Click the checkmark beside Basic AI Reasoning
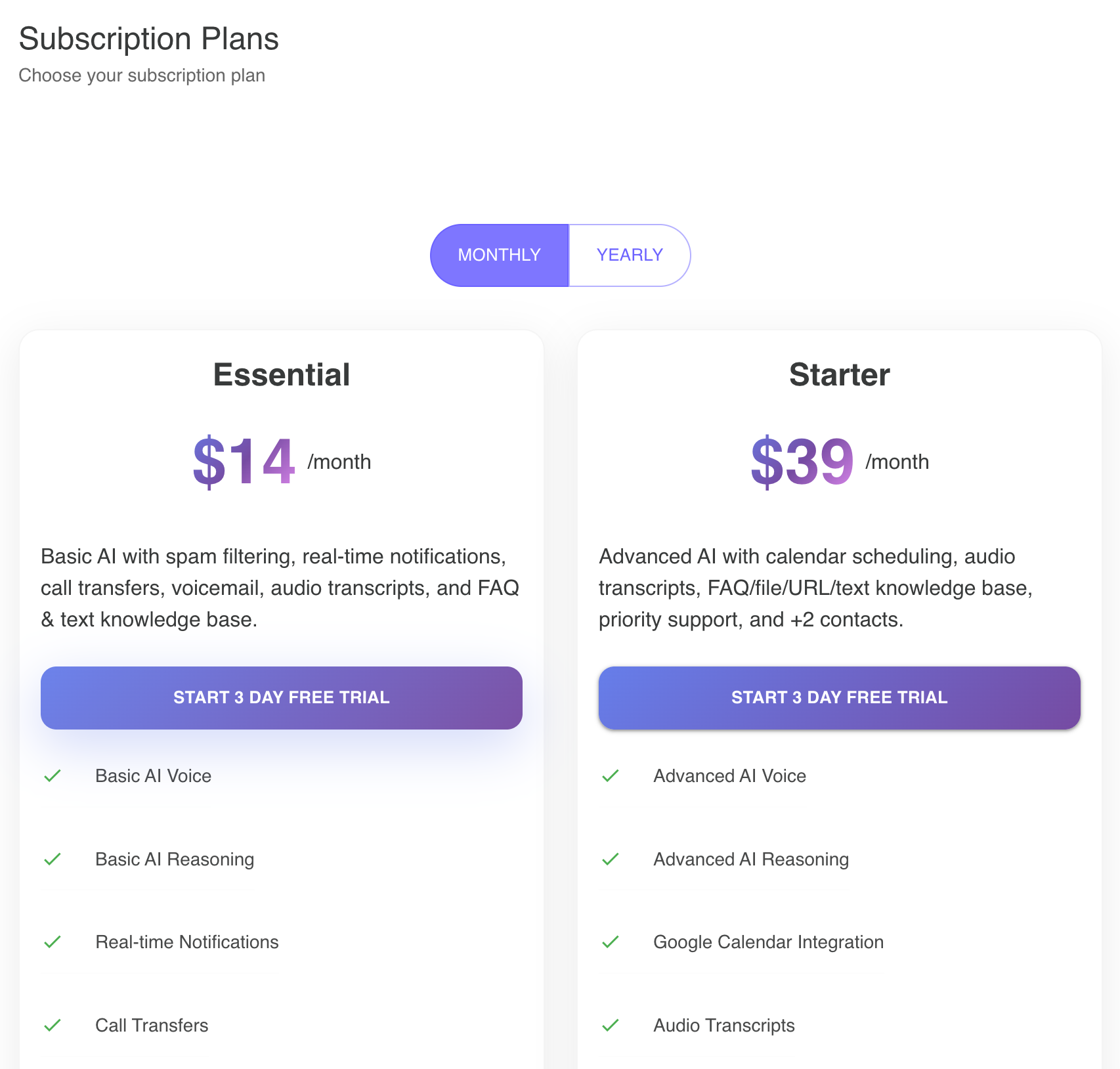This screenshot has height=1069, width=1120. [x=53, y=859]
